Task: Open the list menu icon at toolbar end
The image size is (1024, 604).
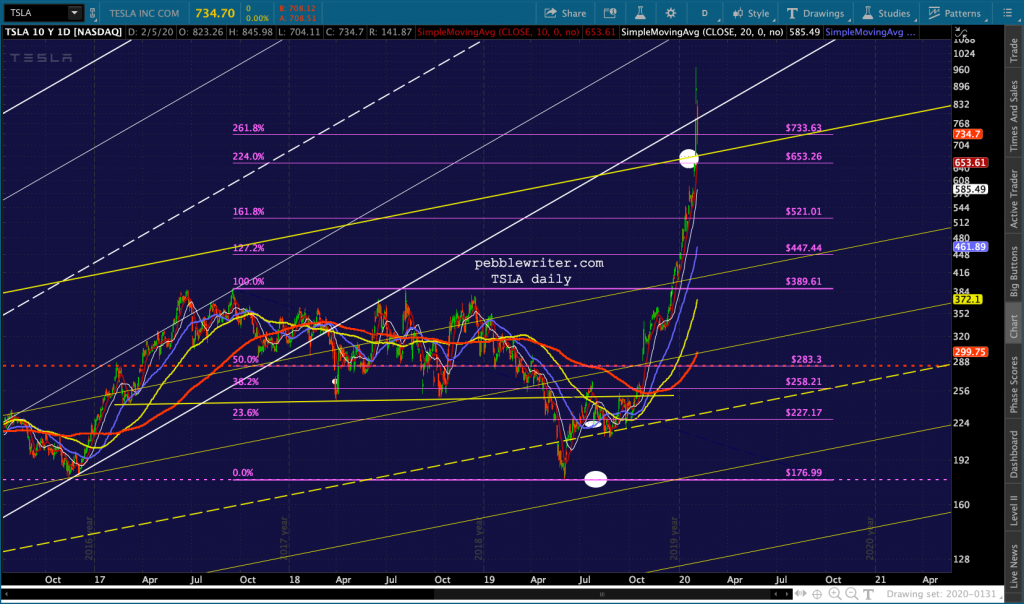Action: 1007,13
